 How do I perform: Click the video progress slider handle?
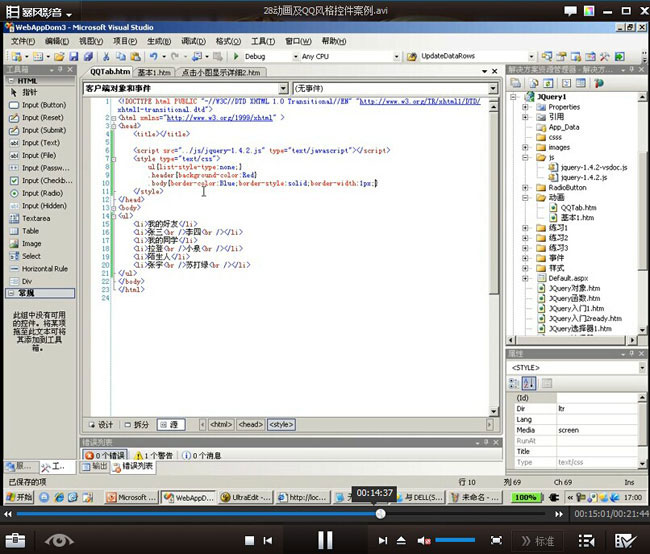click(x=381, y=514)
